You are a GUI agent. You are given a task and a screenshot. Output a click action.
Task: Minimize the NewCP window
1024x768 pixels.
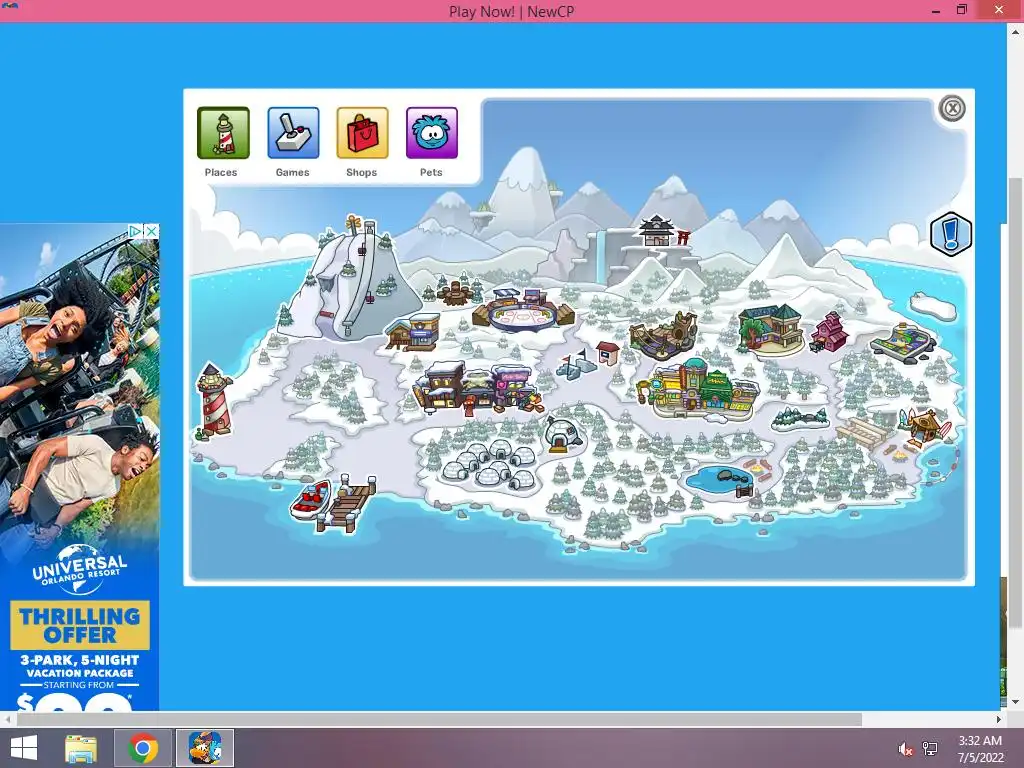(936, 10)
